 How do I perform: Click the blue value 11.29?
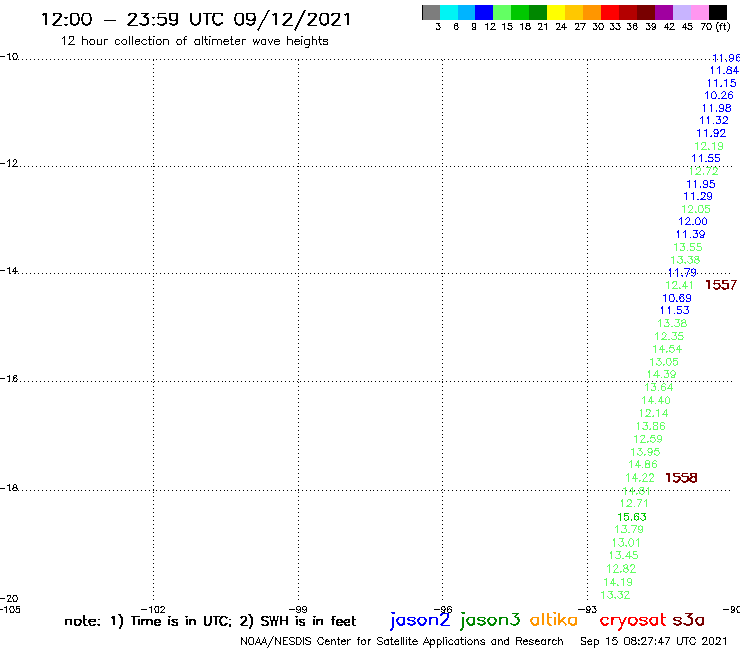[698, 196]
